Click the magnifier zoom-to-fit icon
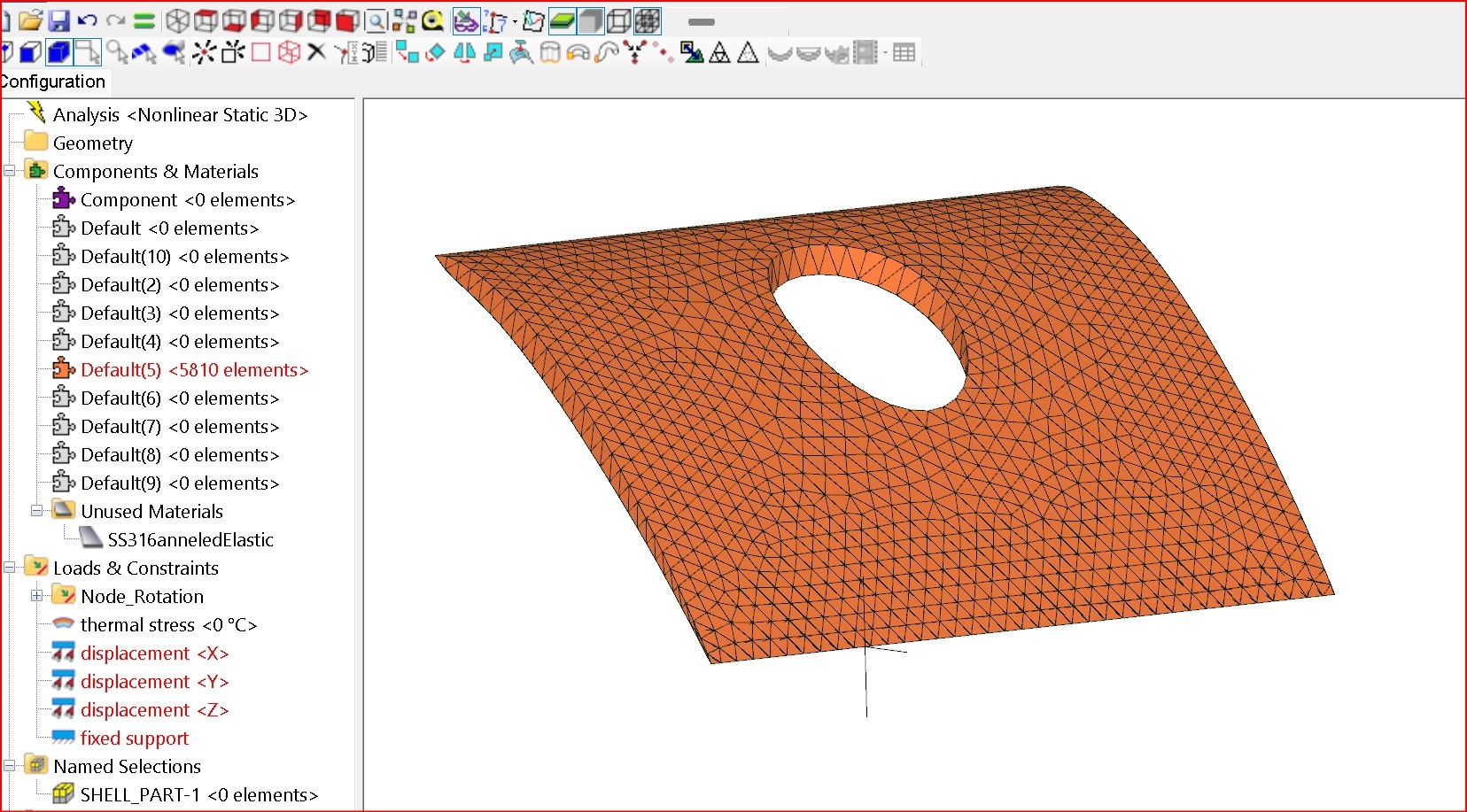Viewport: 1467px width, 812px height. [x=376, y=21]
